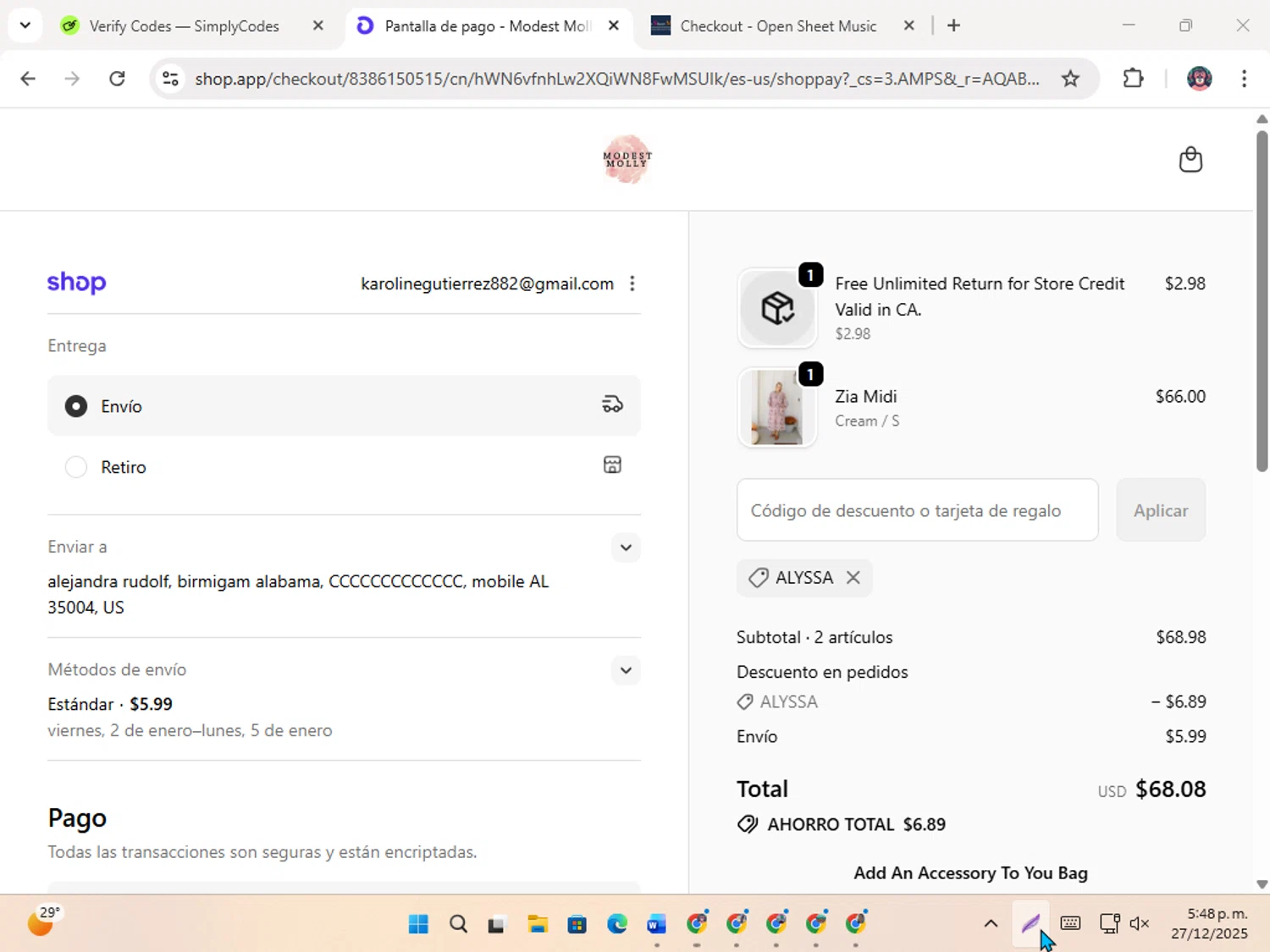1270x952 pixels.
Task: View site information icon in address bar
Action: point(170,79)
